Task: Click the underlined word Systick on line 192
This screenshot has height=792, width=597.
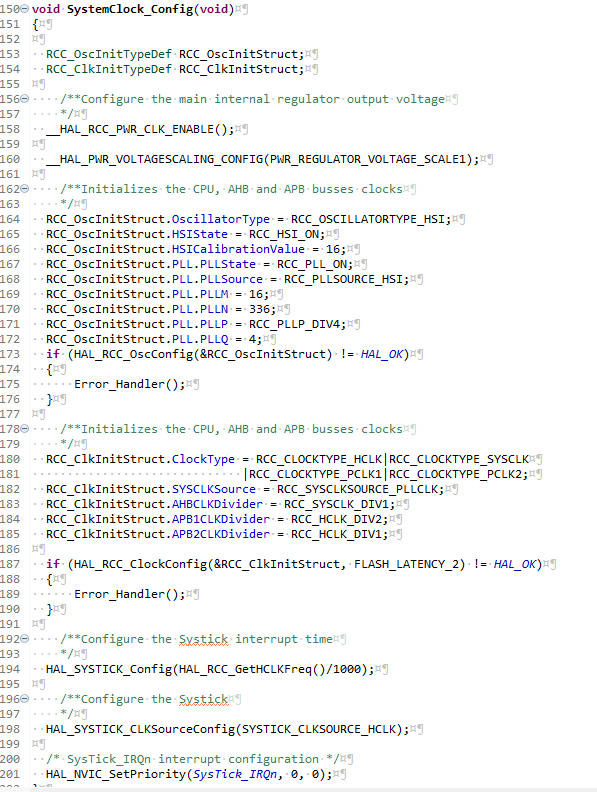Action: click(204, 639)
